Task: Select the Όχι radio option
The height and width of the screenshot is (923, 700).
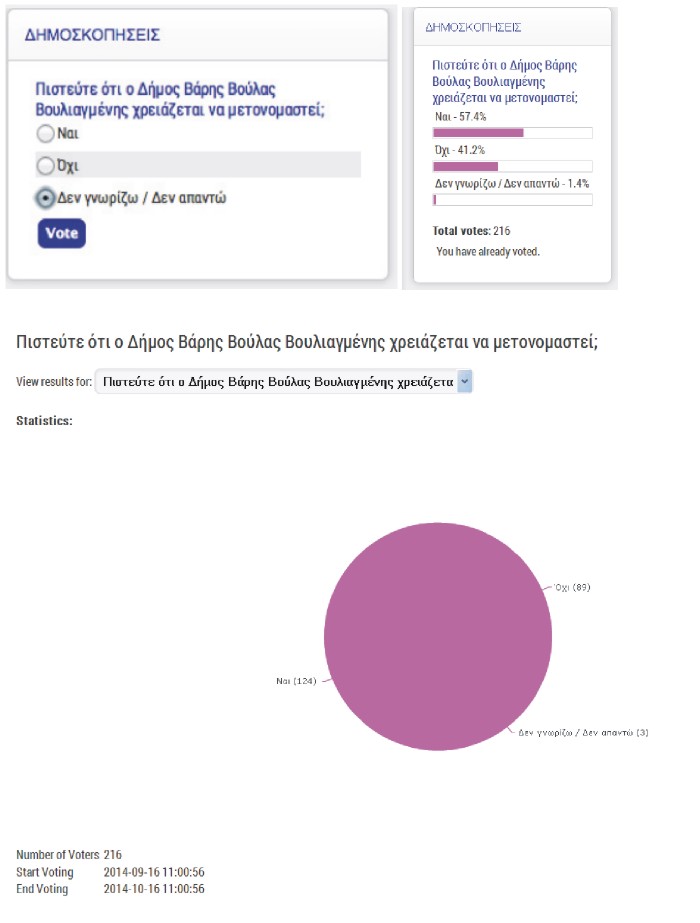Action: click(x=45, y=166)
